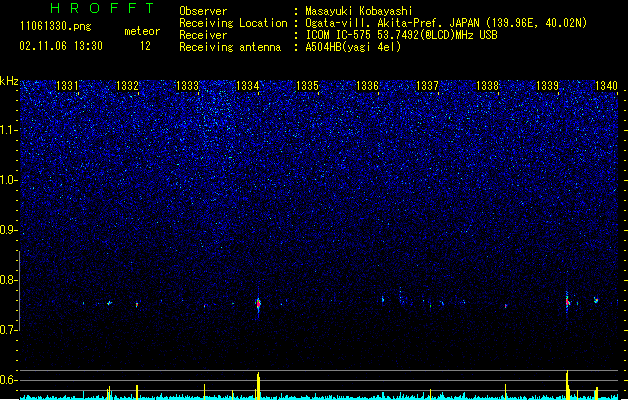Click the 1333 time marker

pyautogui.click(x=187, y=86)
